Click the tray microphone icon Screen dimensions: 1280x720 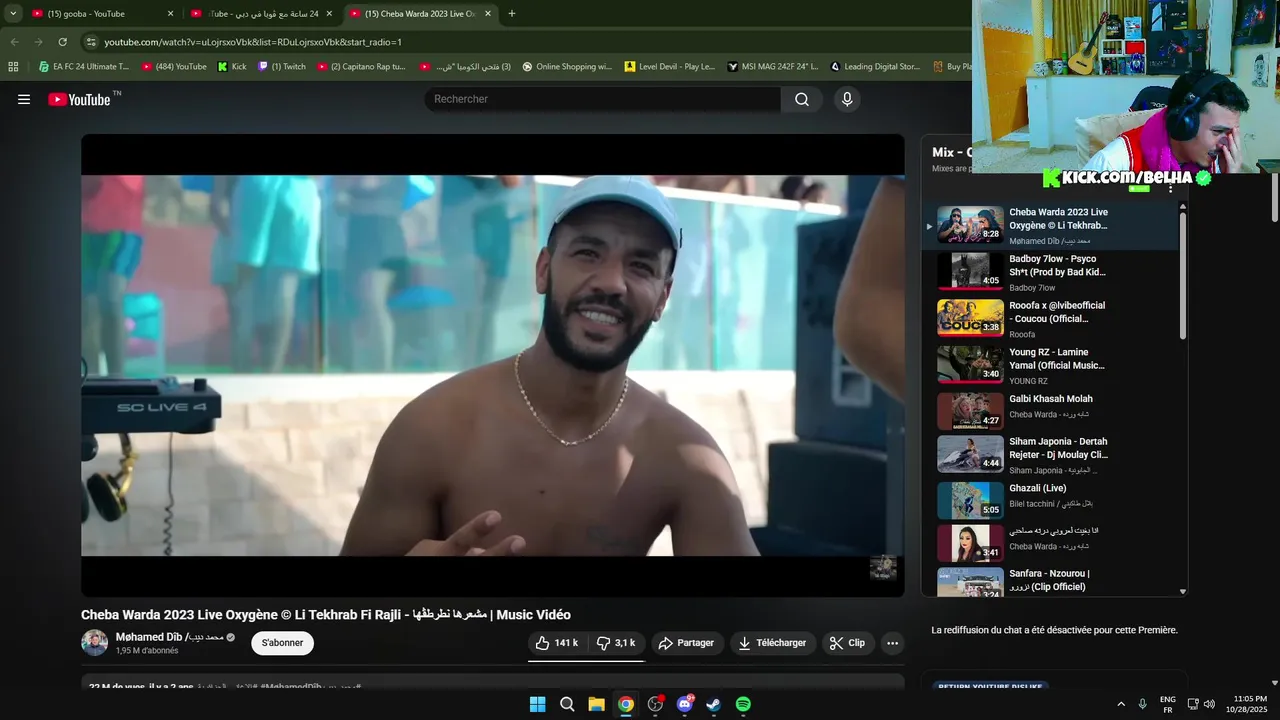(1142, 704)
